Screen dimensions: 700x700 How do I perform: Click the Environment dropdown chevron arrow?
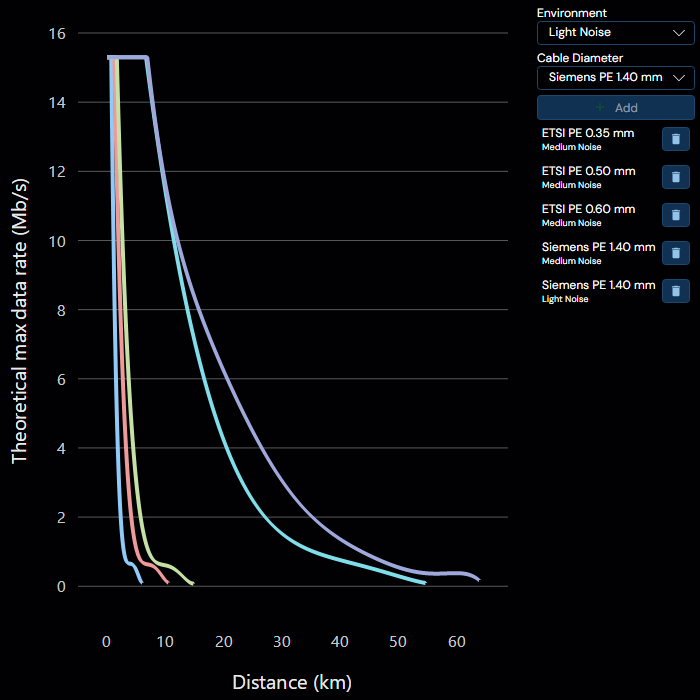click(x=679, y=33)
